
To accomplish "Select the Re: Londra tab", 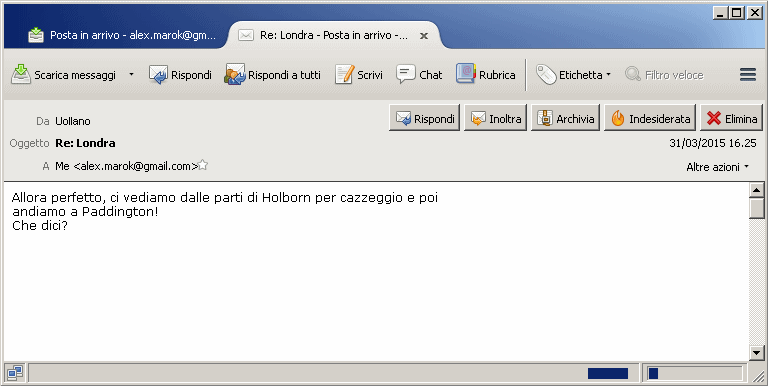I will click(333, 35).
